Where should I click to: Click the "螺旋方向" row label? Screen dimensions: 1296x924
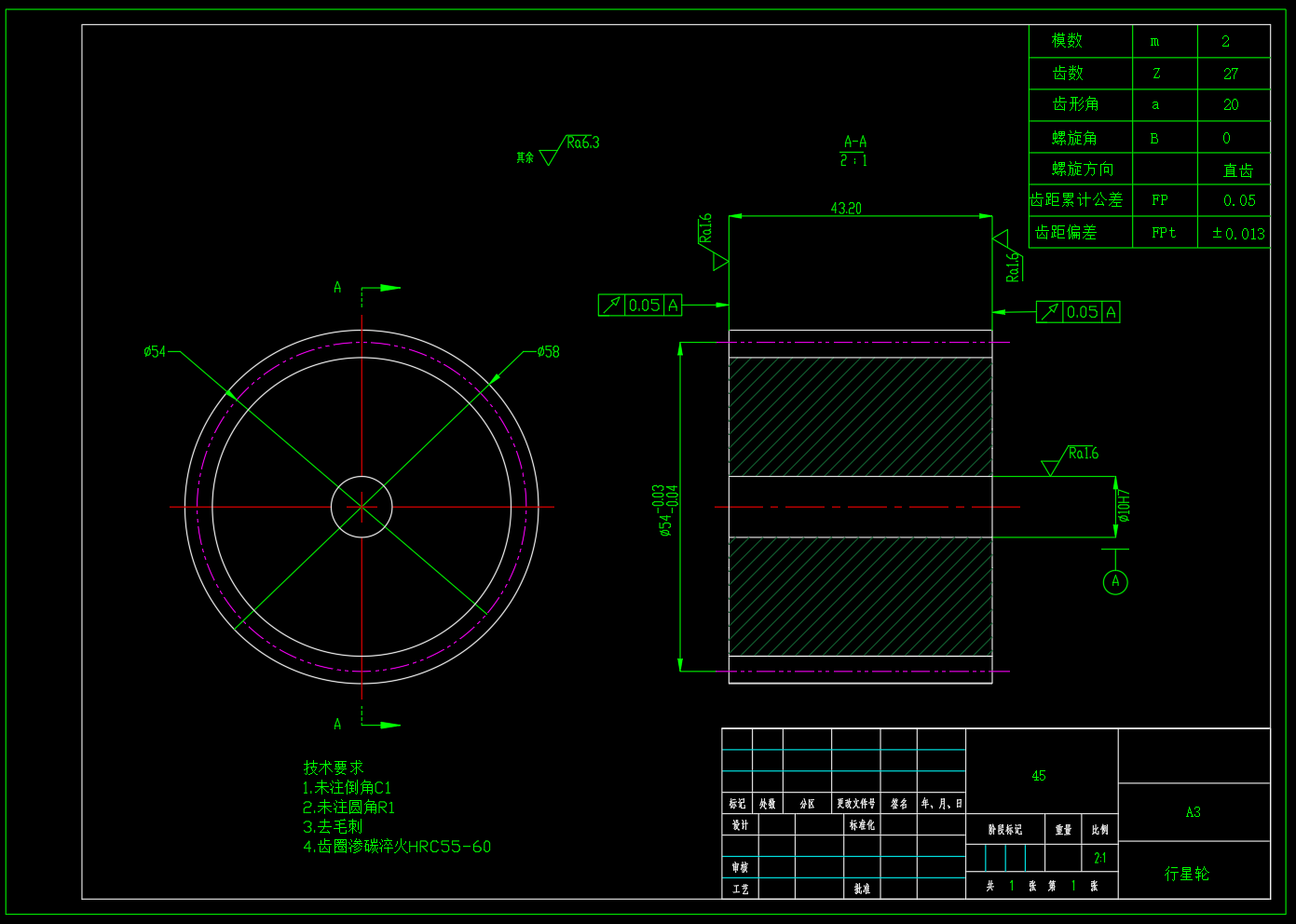1083,170
